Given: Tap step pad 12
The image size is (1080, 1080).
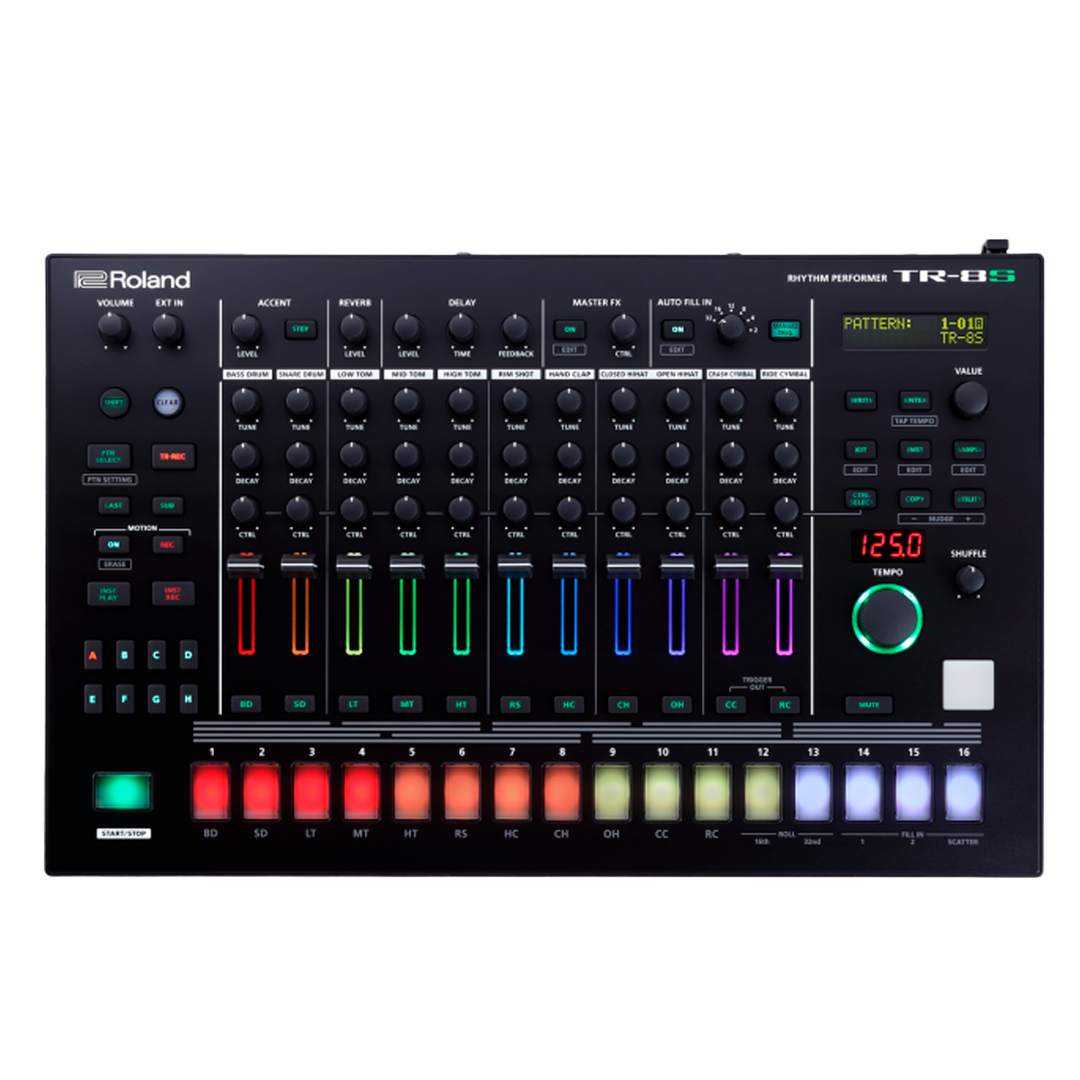Looking at the screenshot, I should pyautogui.click(x=762, y=792).
